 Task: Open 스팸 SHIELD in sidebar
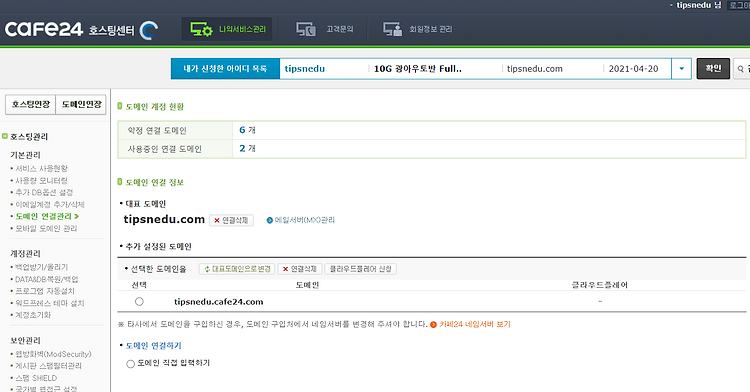pyautogui.click(x=36, y=378)
